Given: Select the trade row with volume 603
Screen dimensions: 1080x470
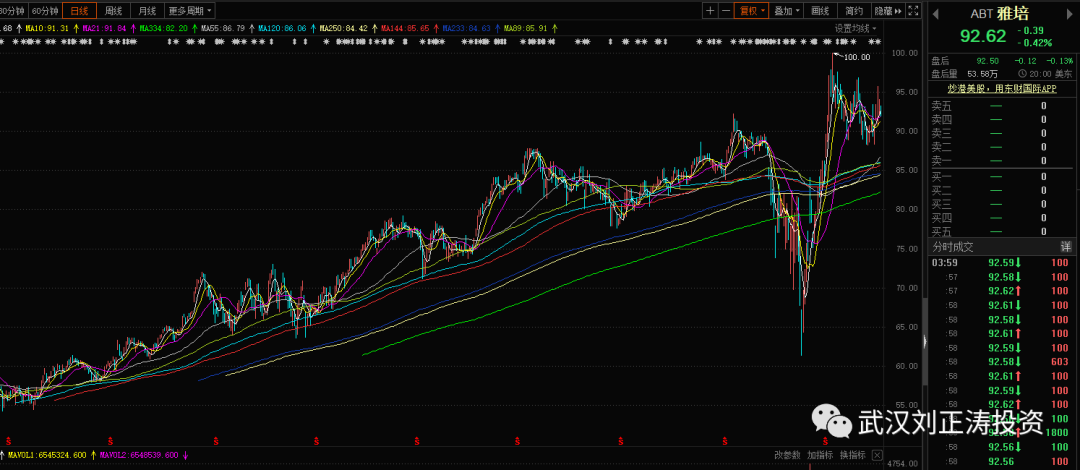Looking at the screenshot, I should [x=1001, y=361].
